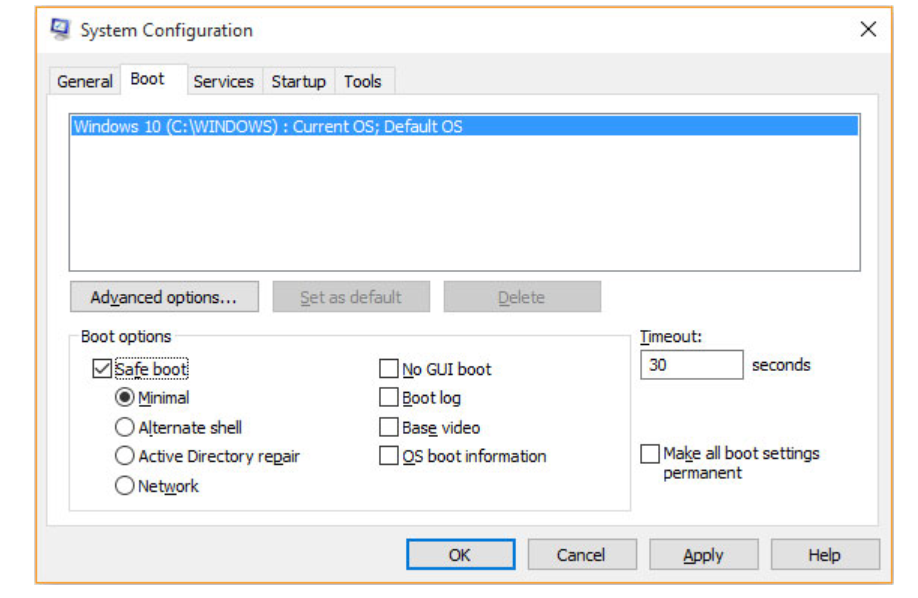Select the Windows 10 boot entry
Viewport: 918px width, 598px height.
coord(268,127)
